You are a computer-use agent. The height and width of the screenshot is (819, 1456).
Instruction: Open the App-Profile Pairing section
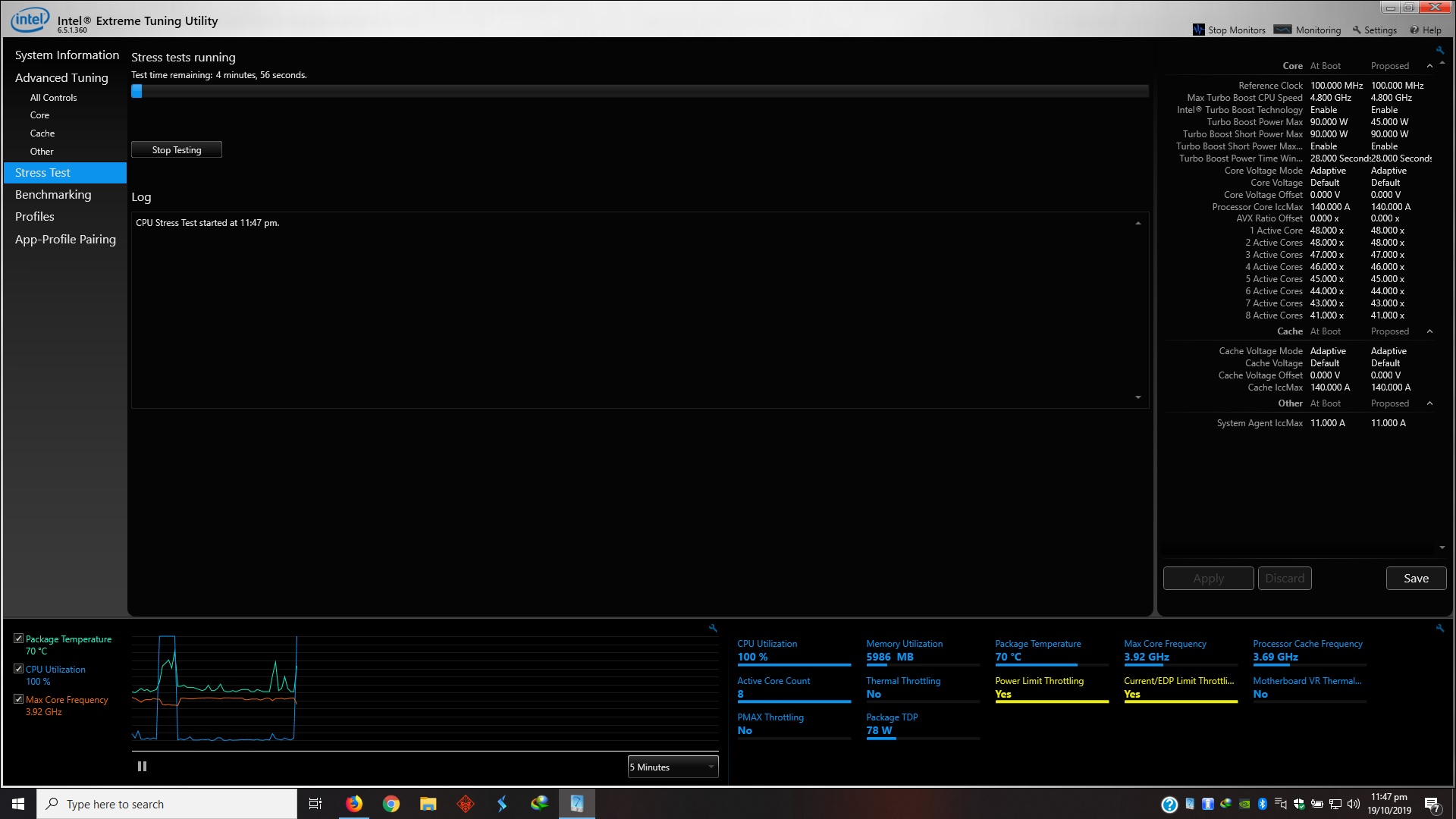[65, 240]
